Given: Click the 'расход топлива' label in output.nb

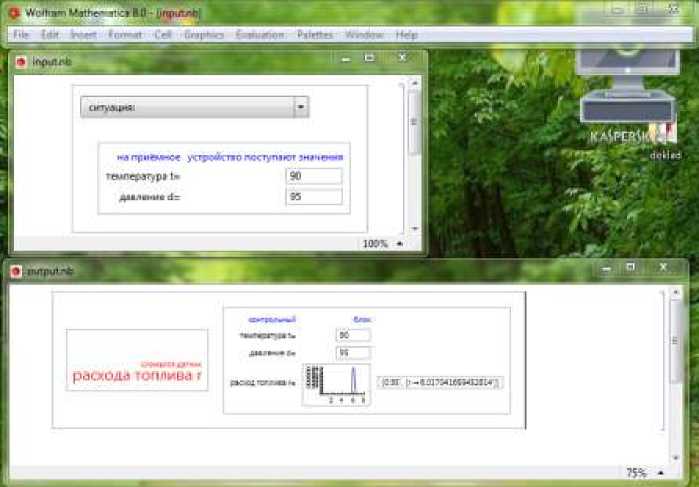Looking at the screenshot, I should [x=263, y=382].
